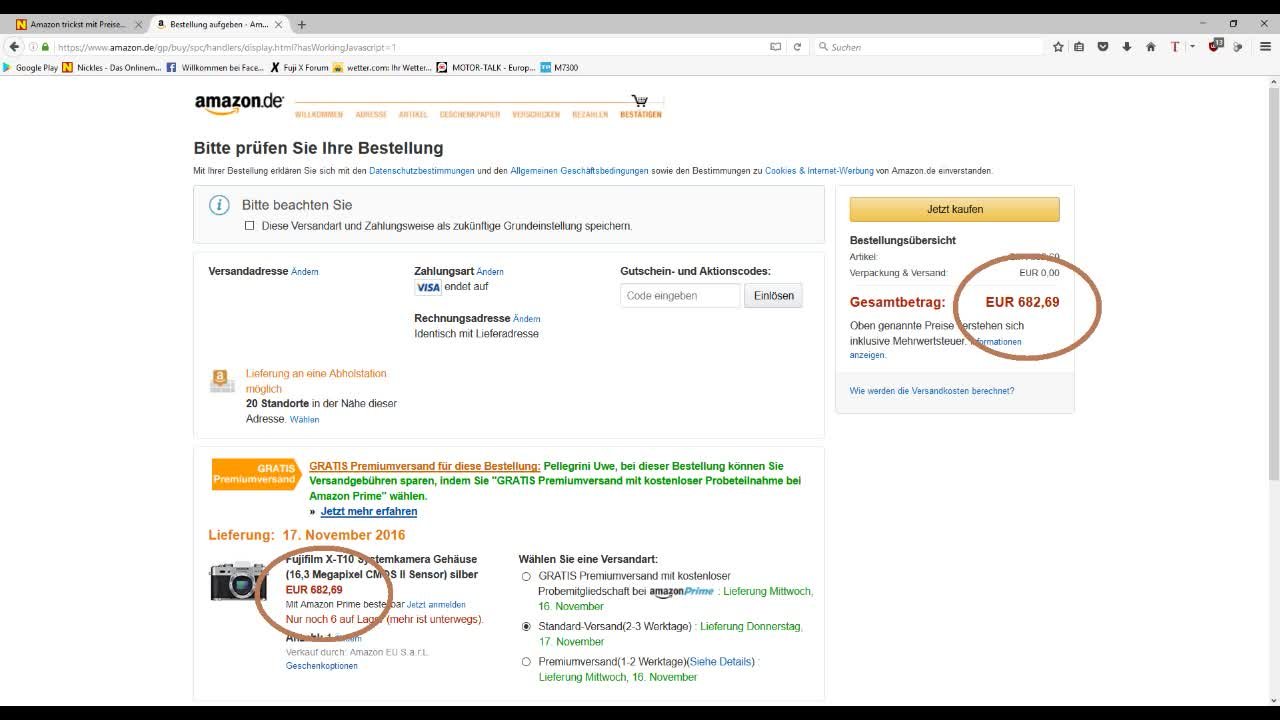The height and width of the screenshot is (720, 1280).
Task: Click the red T extension icon
Action: pos(1175,47)
